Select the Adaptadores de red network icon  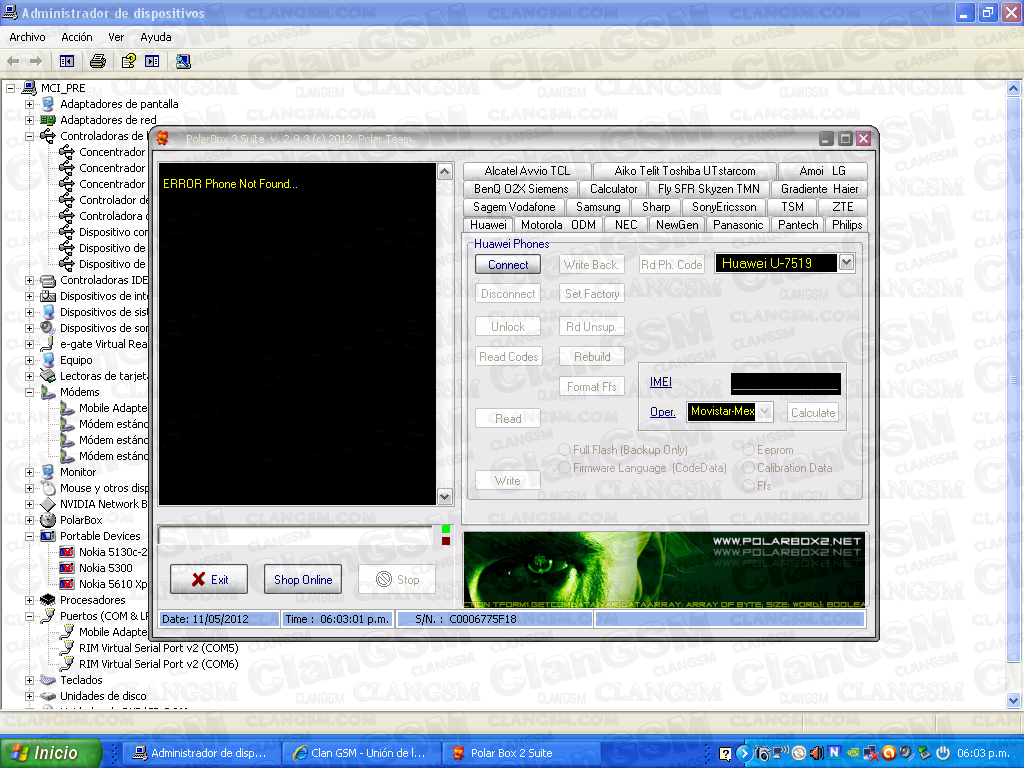point(48,120)
